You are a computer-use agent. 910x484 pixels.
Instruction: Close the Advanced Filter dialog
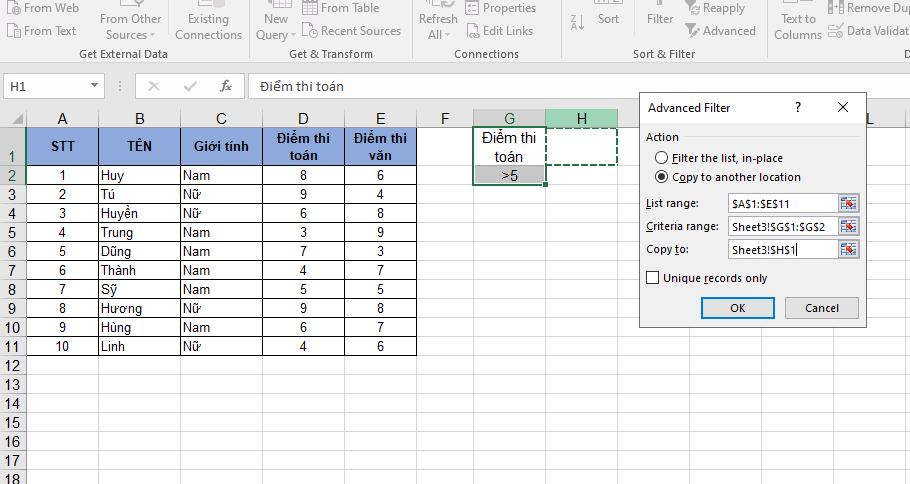click(x=843, y=107)
